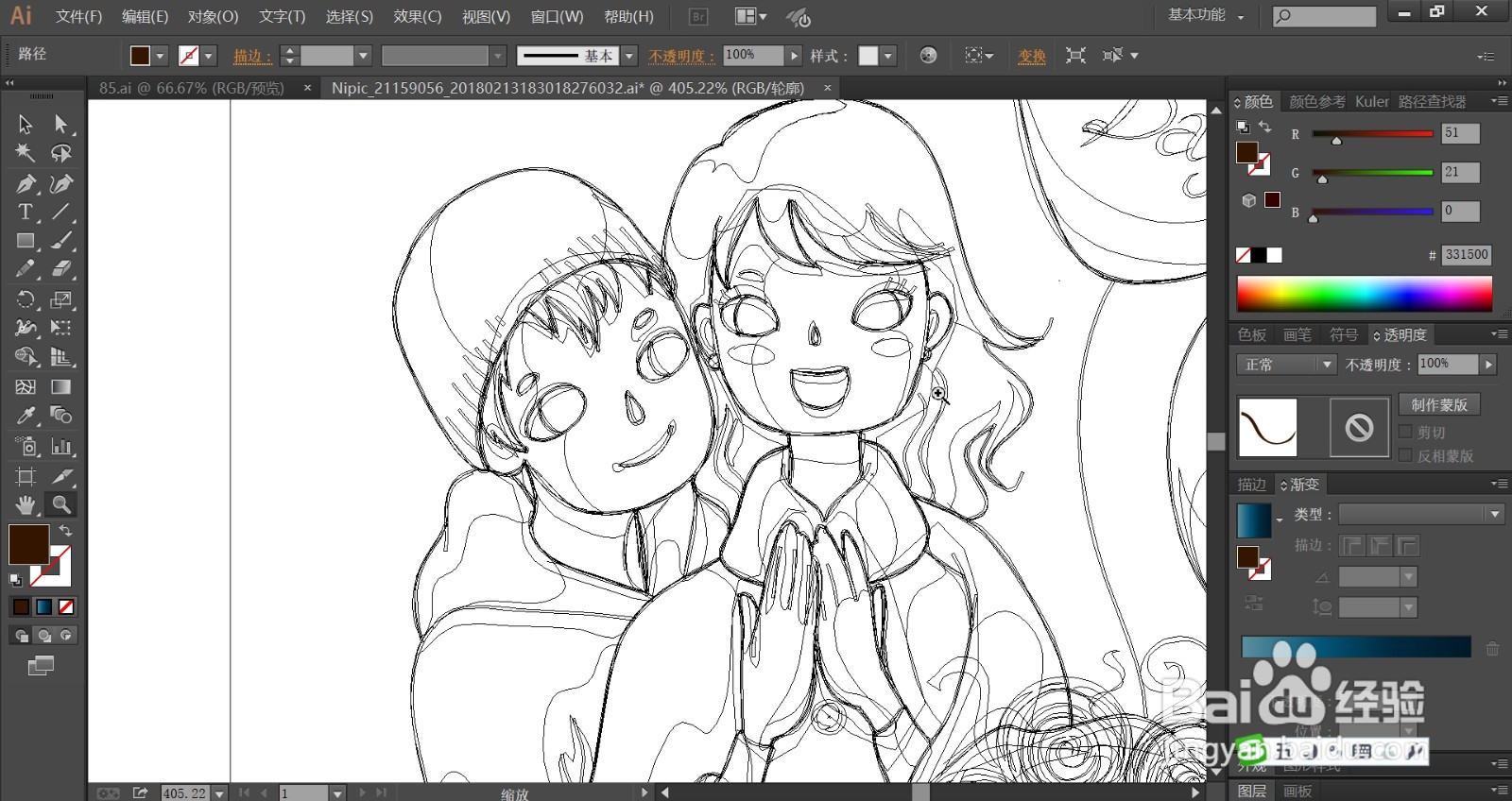Pick the Symbol Sprayer tool
Image resolution: width=1512 pixels, height=801 pixels.
click(x=26, y=446)
